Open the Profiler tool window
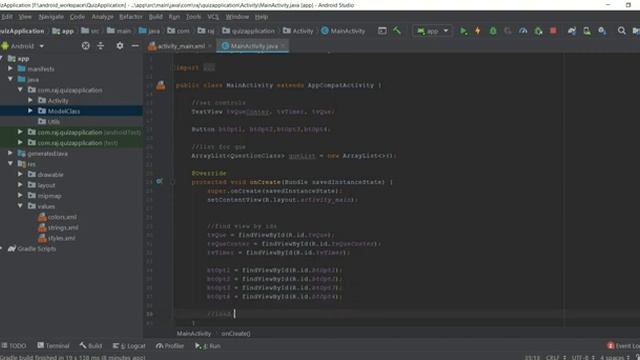The image size is (640, 360). click(x=169, y=346)
